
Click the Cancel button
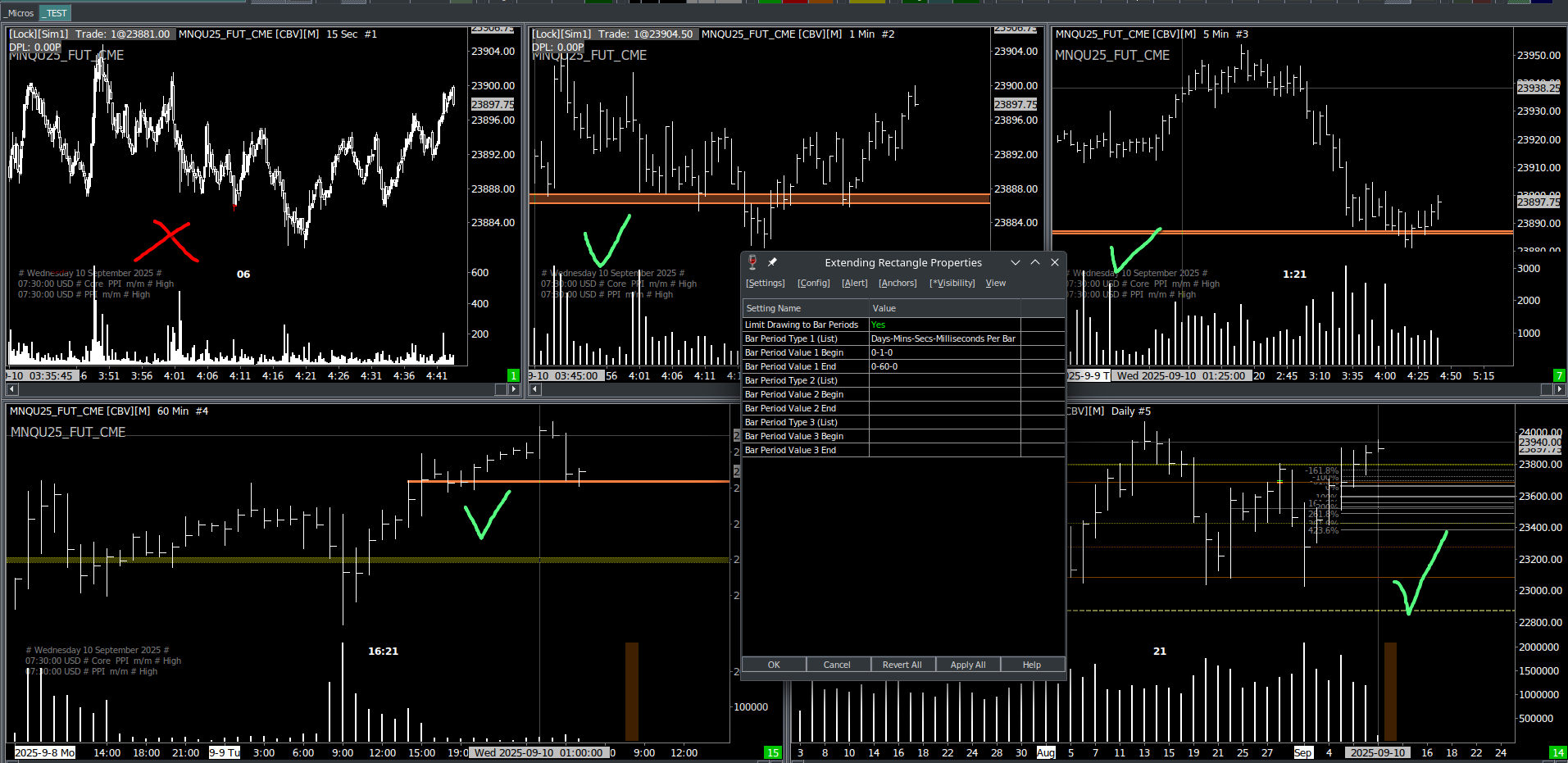click(837, 665)
